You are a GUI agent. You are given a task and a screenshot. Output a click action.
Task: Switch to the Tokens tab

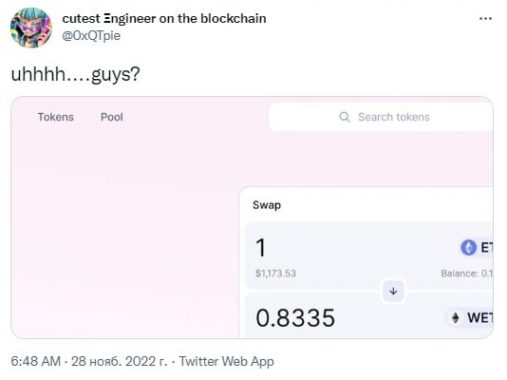[x=55, y=117]
